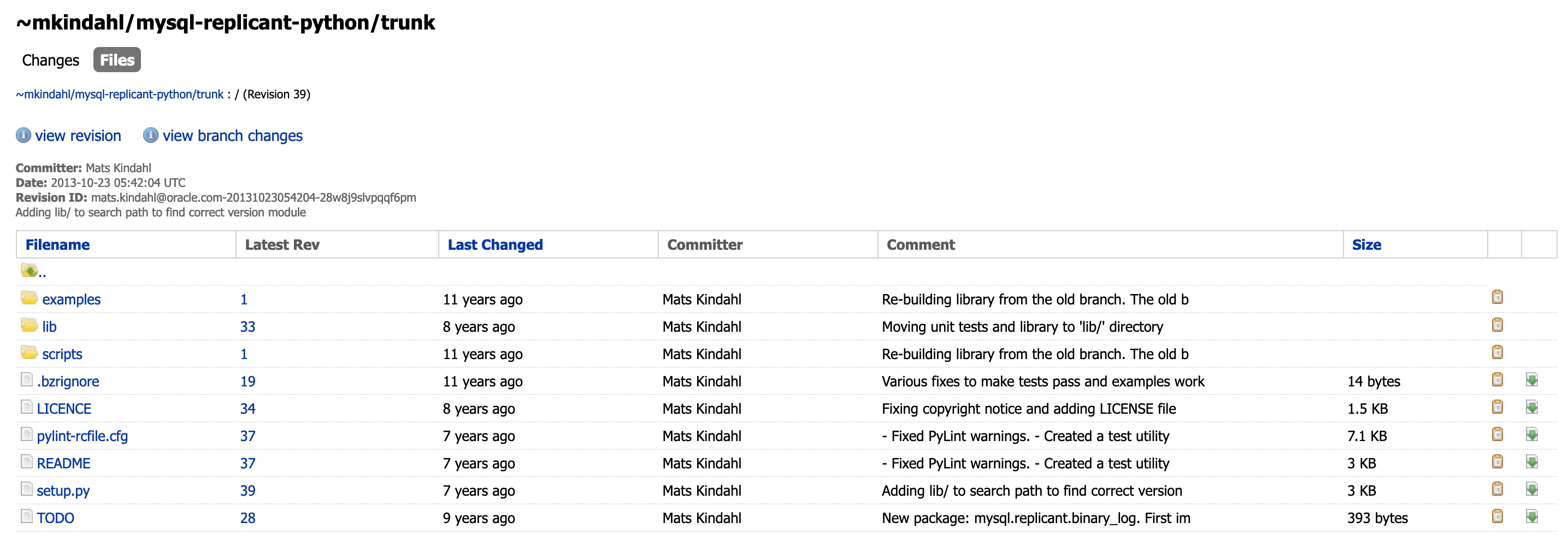Sort the table by Filename column

pos(57,245)
